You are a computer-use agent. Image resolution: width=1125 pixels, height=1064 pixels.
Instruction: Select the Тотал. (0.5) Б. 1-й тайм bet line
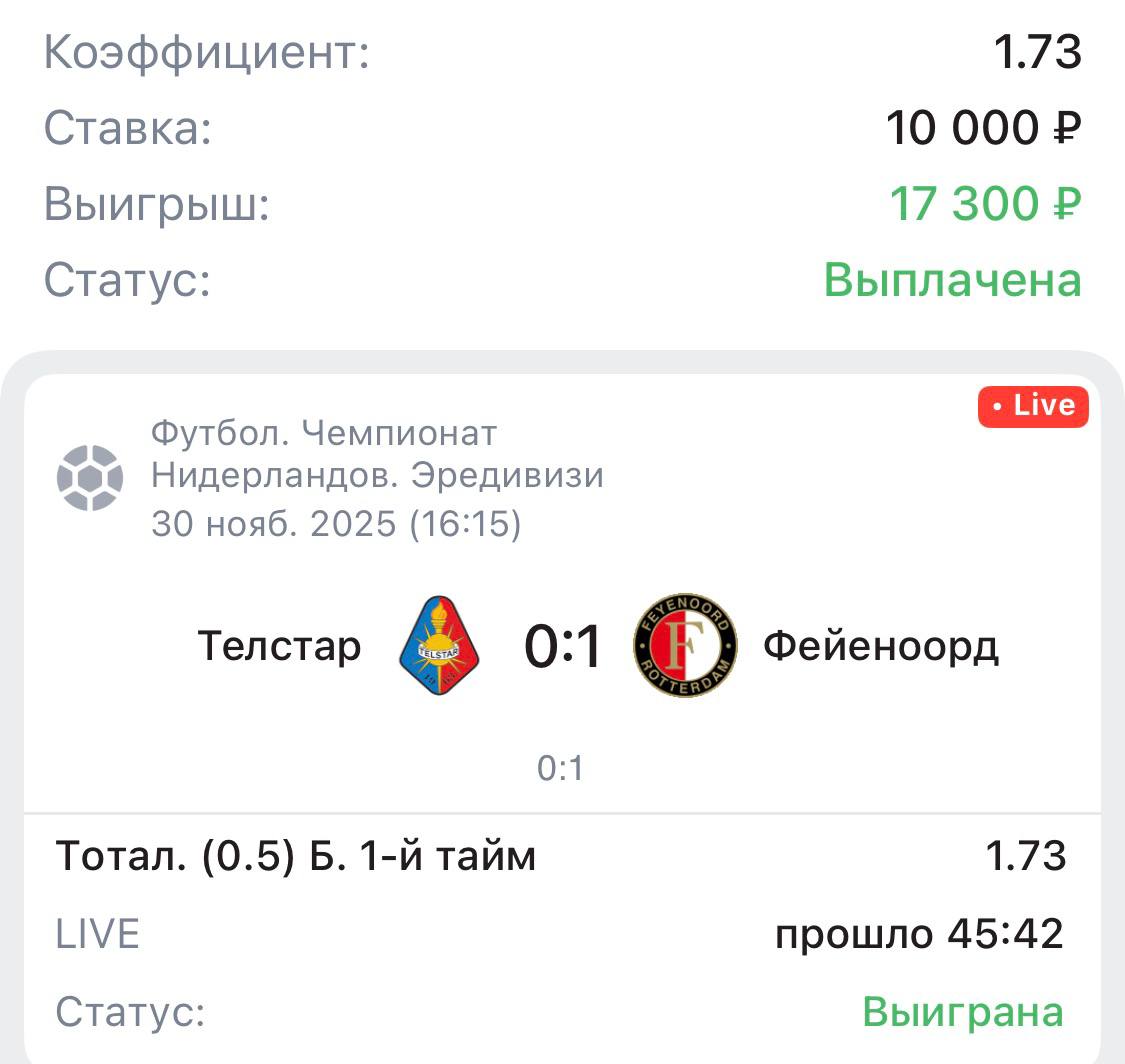click(x=296, y=856)
